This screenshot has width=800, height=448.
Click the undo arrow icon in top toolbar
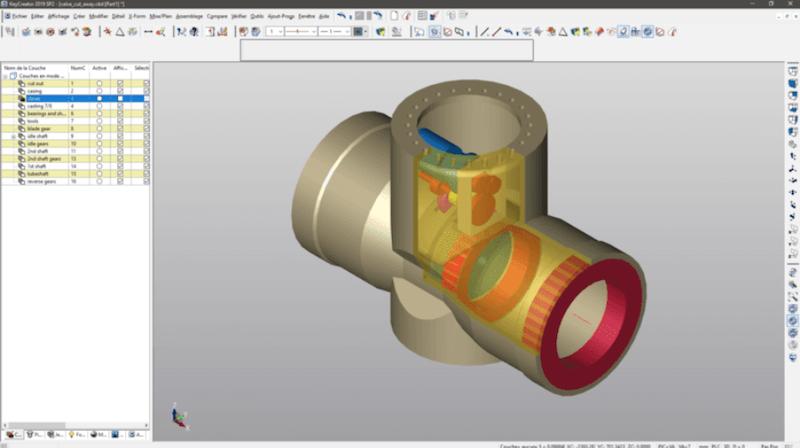point(343,17)
